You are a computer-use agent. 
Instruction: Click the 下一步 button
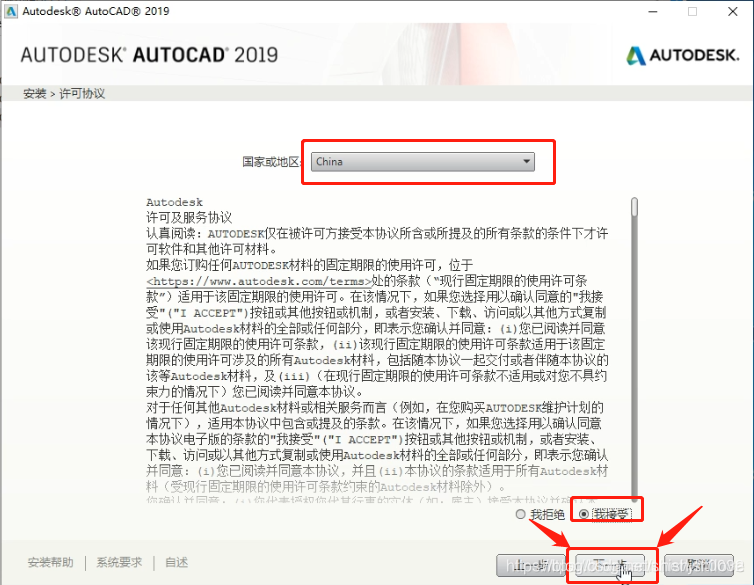pyautogui.click(x=610, y=565)
